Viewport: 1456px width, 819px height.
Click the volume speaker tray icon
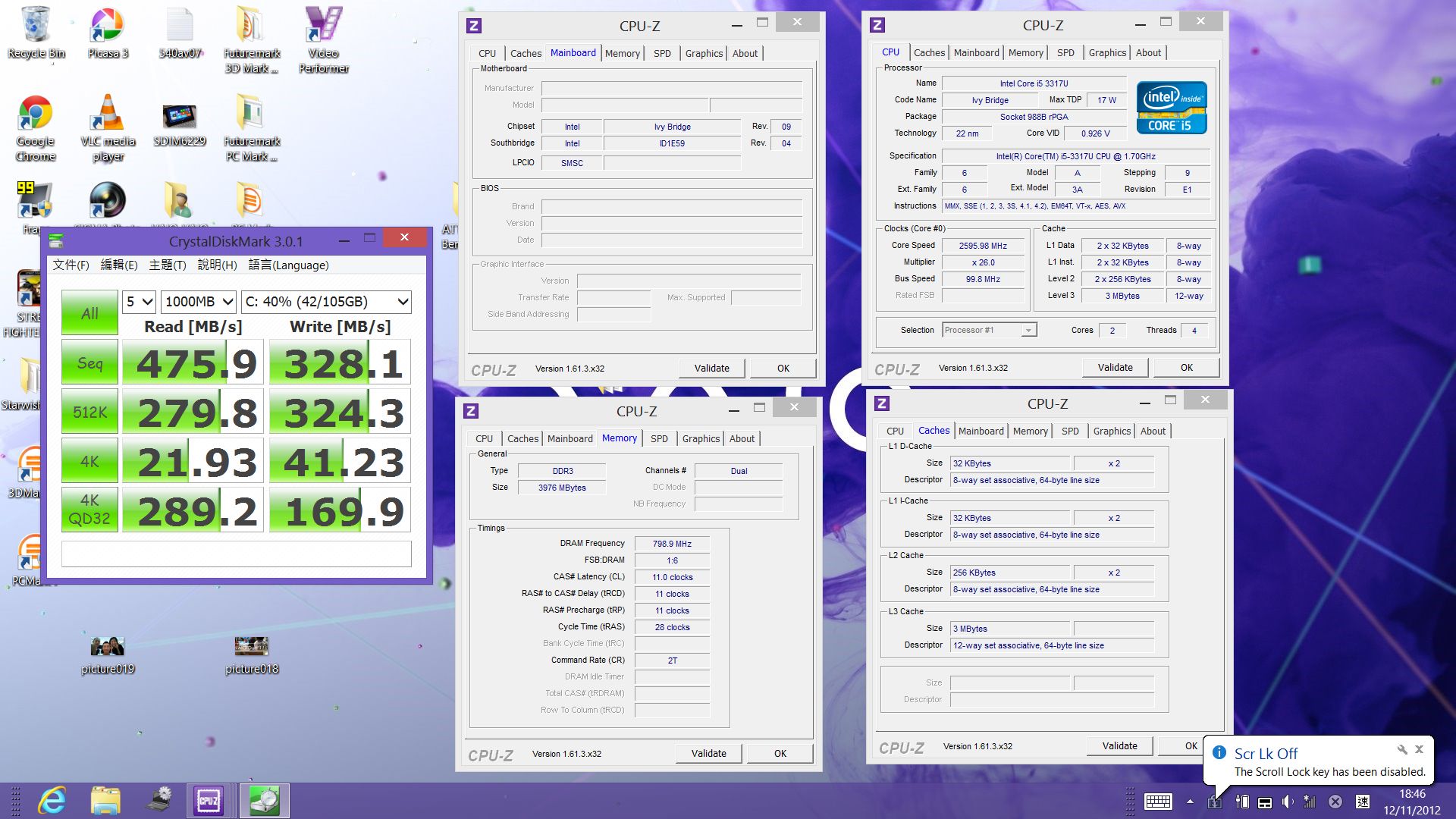pyautogui.click(x=1288, y=802)
